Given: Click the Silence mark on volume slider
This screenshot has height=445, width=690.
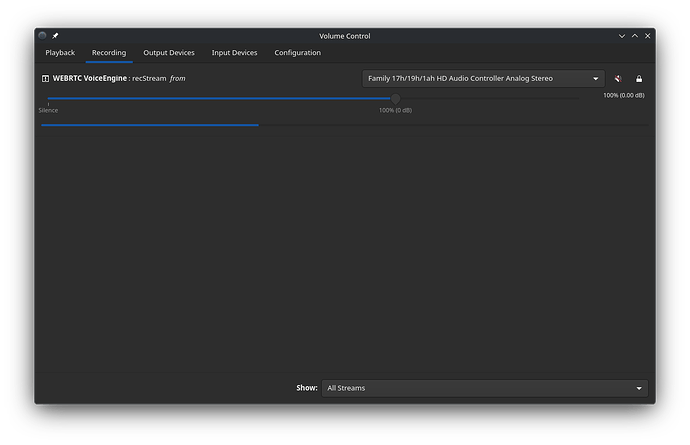Looking at the screenshot, I should (x=48, y=108).
